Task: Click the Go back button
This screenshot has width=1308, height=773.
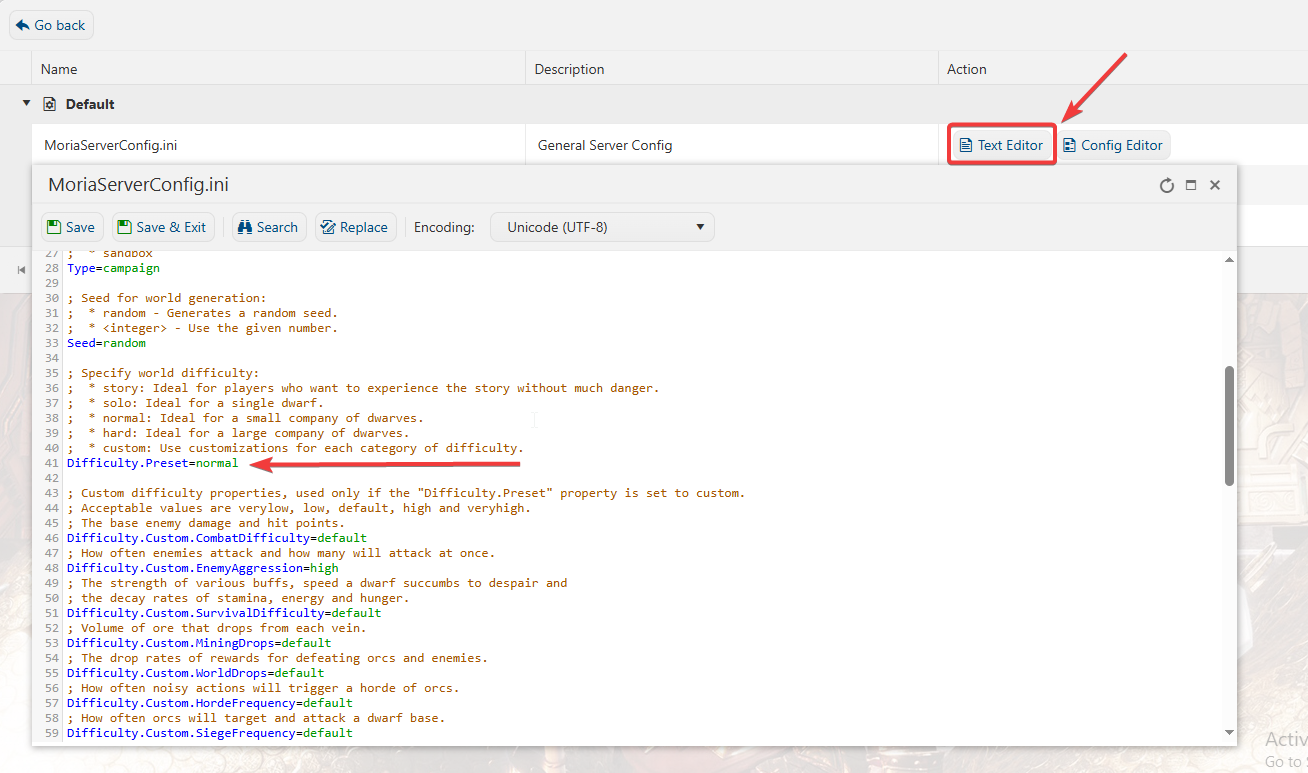Action: point(51,25)
